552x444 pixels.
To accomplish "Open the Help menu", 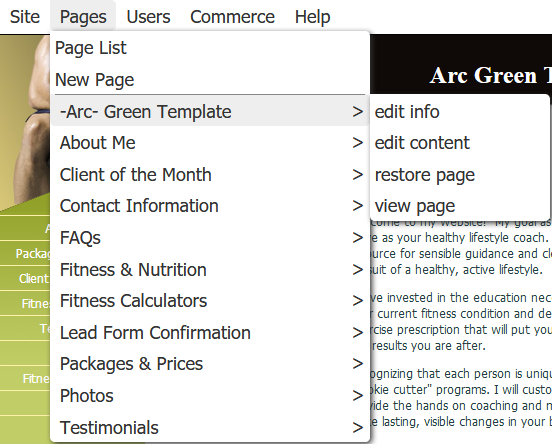I will point(313,17).
